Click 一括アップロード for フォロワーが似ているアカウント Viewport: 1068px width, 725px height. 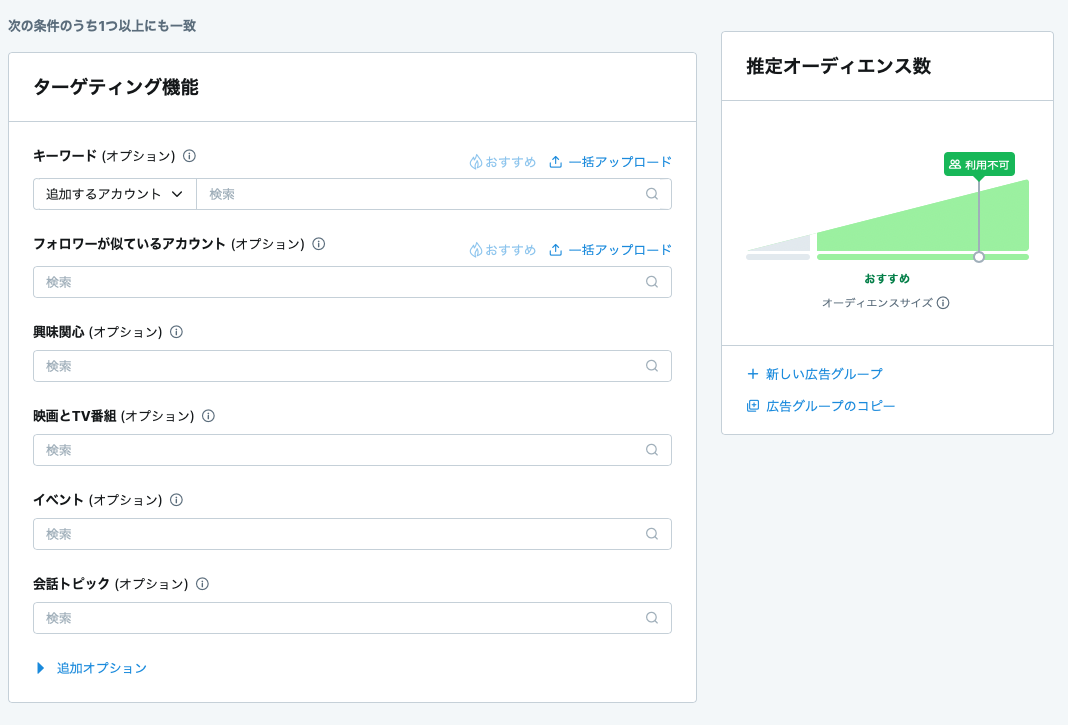click(x=610, y=249)
